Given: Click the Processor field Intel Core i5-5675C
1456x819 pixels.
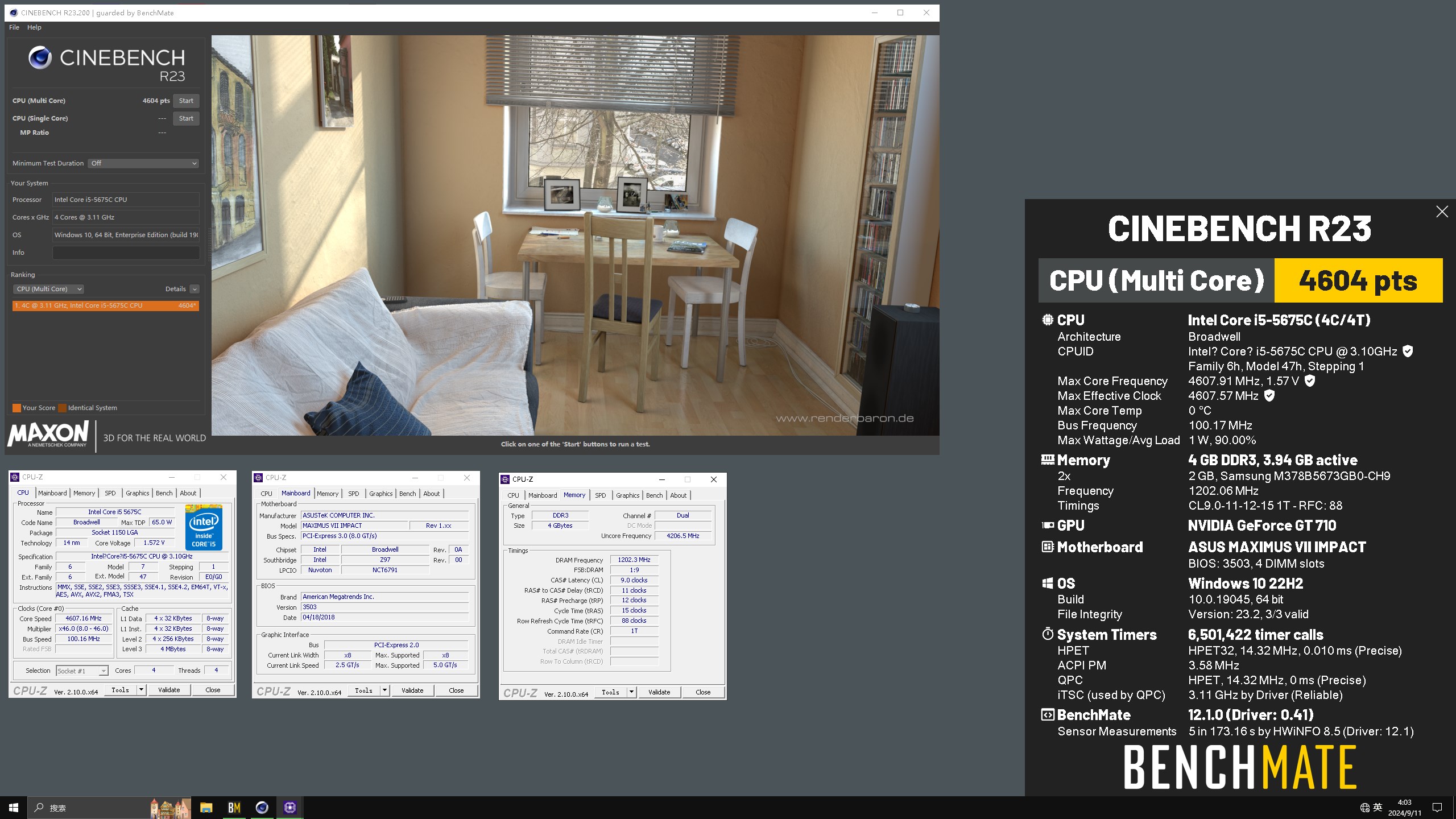Looking at the screenshot, I should [126, 200].
